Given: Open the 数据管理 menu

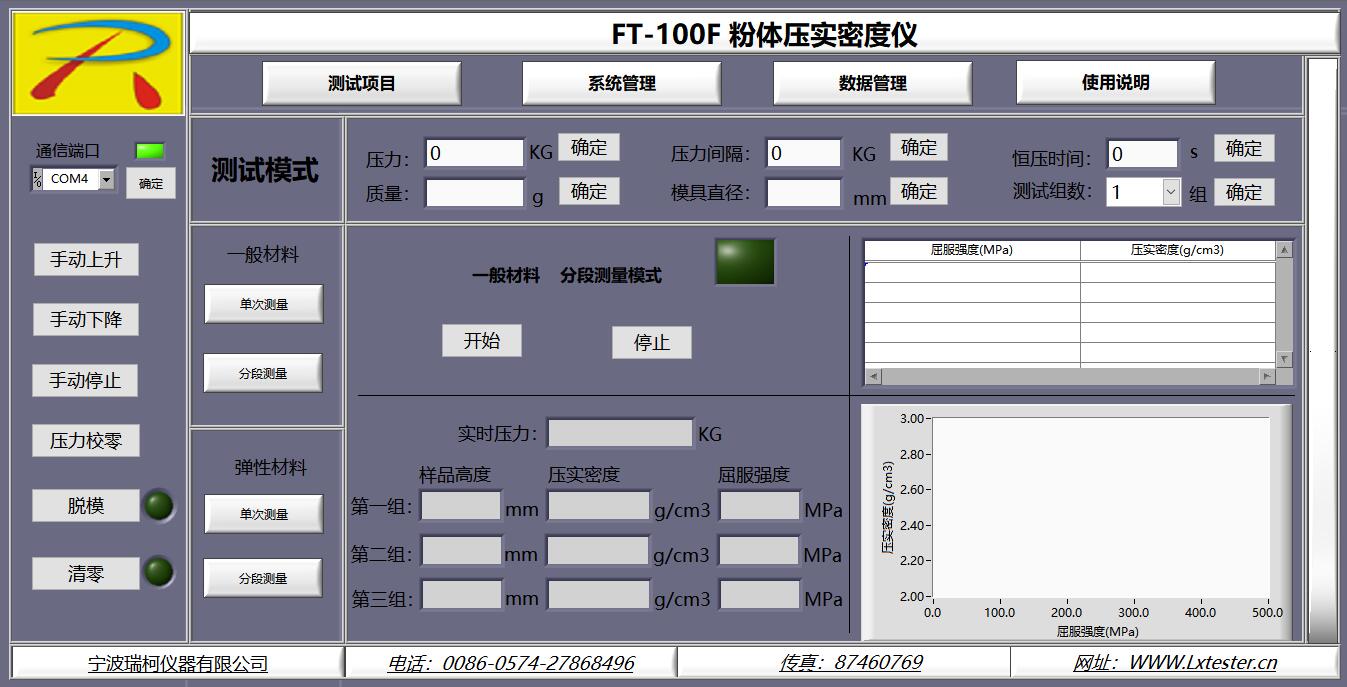Looking at the screenshot, I should [x=872, y=83].
